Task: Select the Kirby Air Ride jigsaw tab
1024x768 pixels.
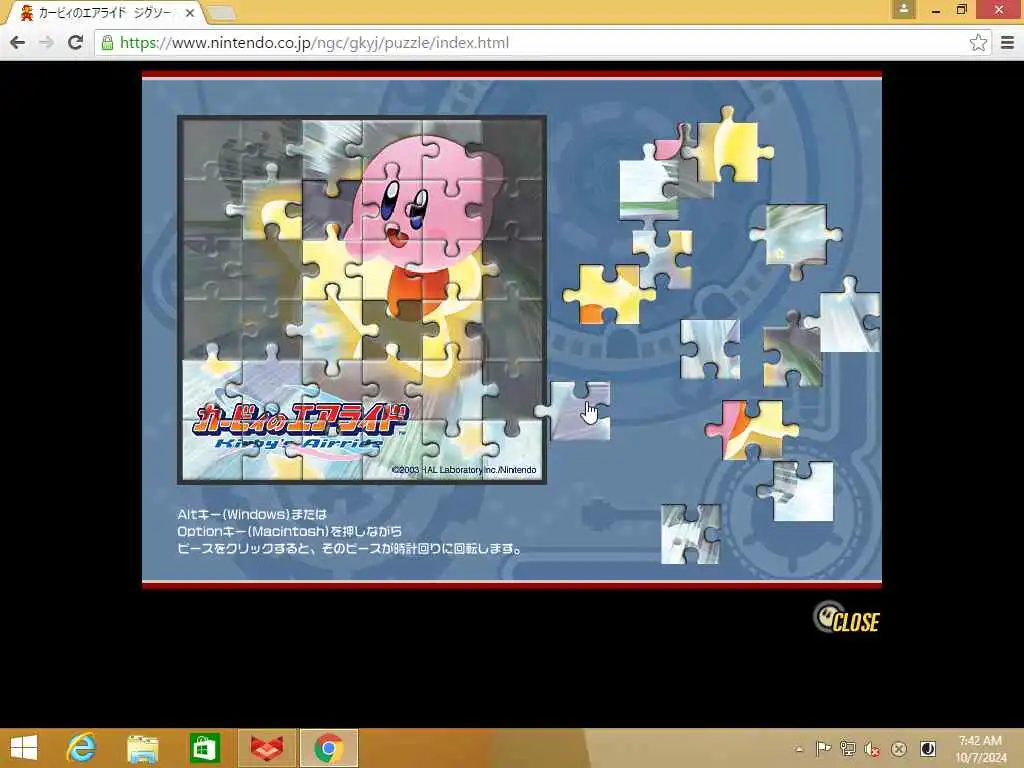Action: coord(106,12)
